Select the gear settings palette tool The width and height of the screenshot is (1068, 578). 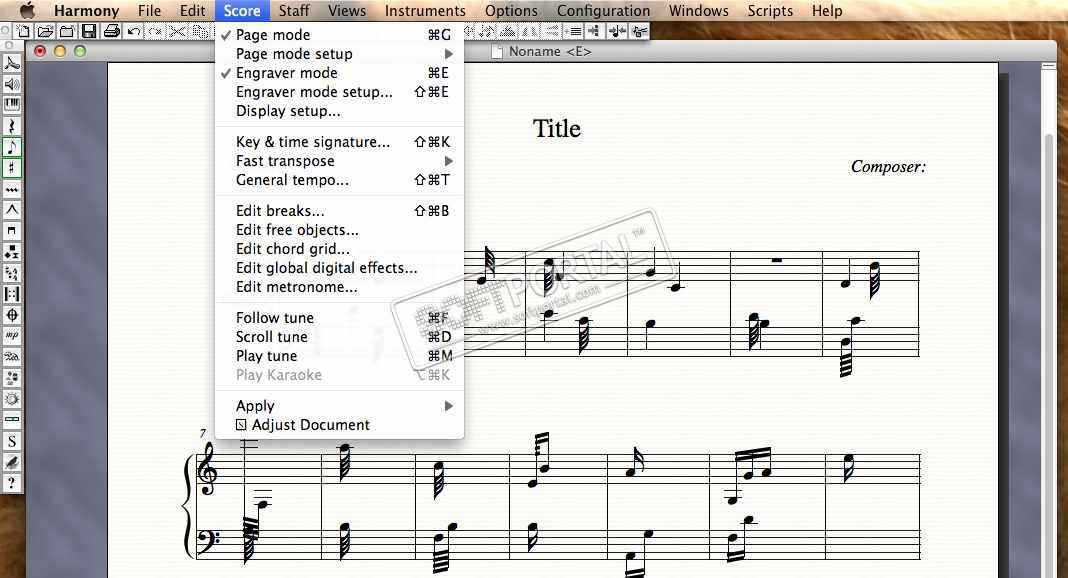click(12, 399)
